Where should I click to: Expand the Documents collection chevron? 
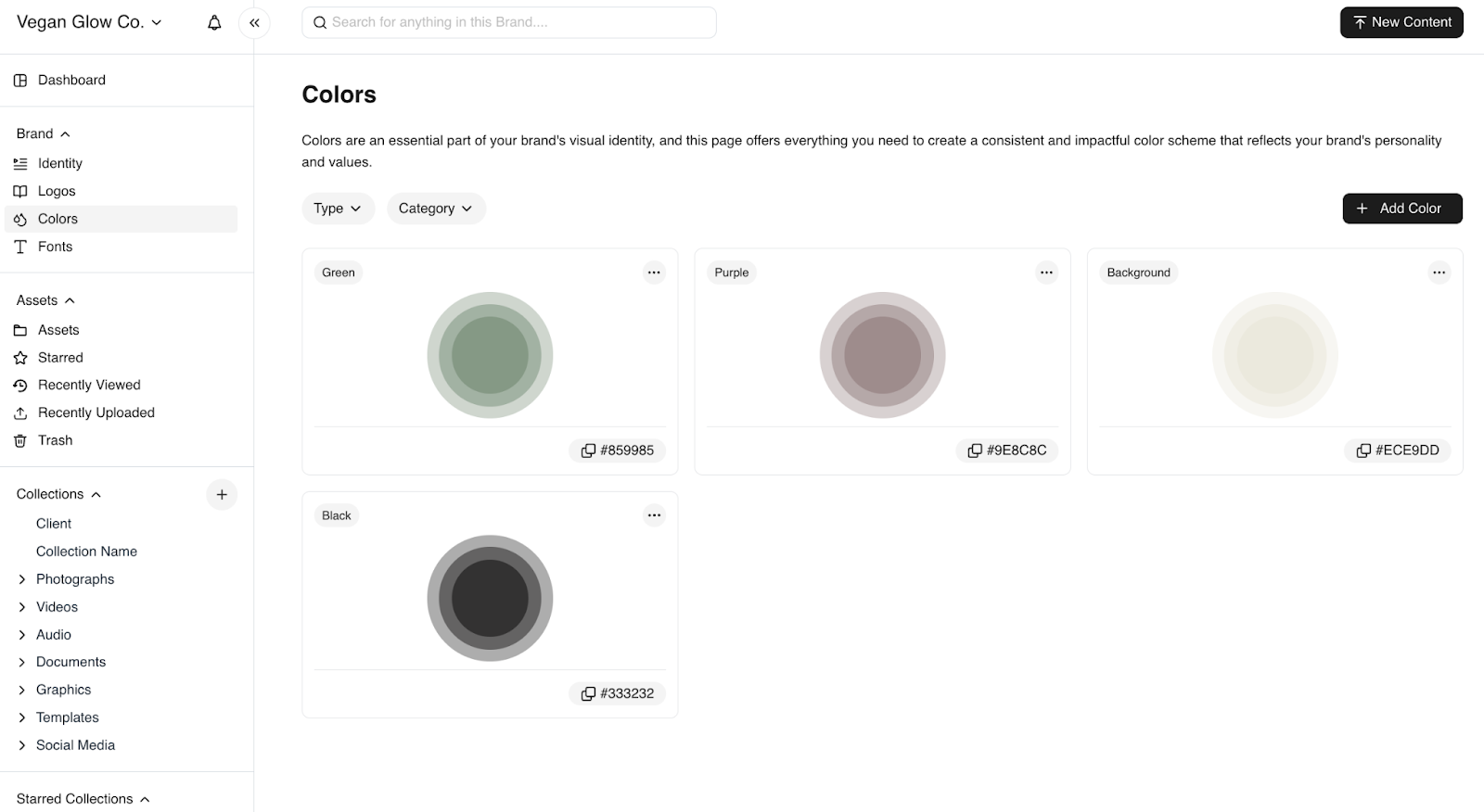coord(22,662)
